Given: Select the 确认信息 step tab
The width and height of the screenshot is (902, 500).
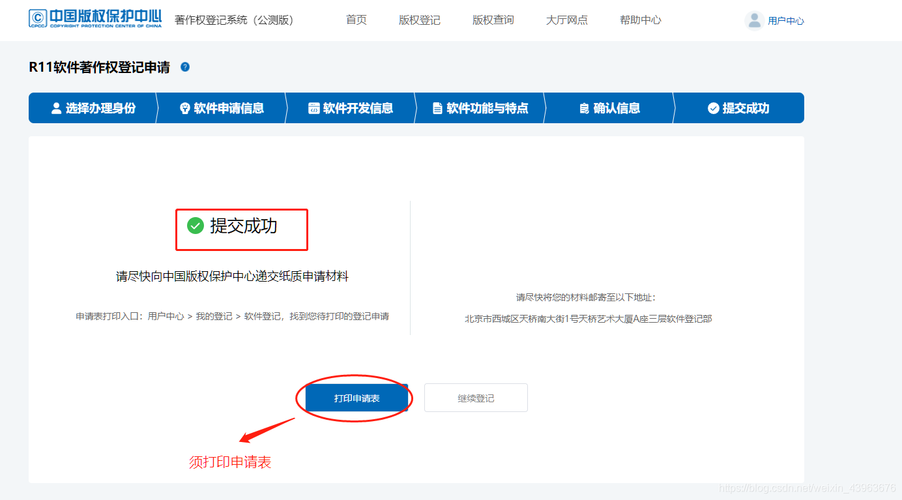Looking at the screenshot, I should click(x=609, y=108).
